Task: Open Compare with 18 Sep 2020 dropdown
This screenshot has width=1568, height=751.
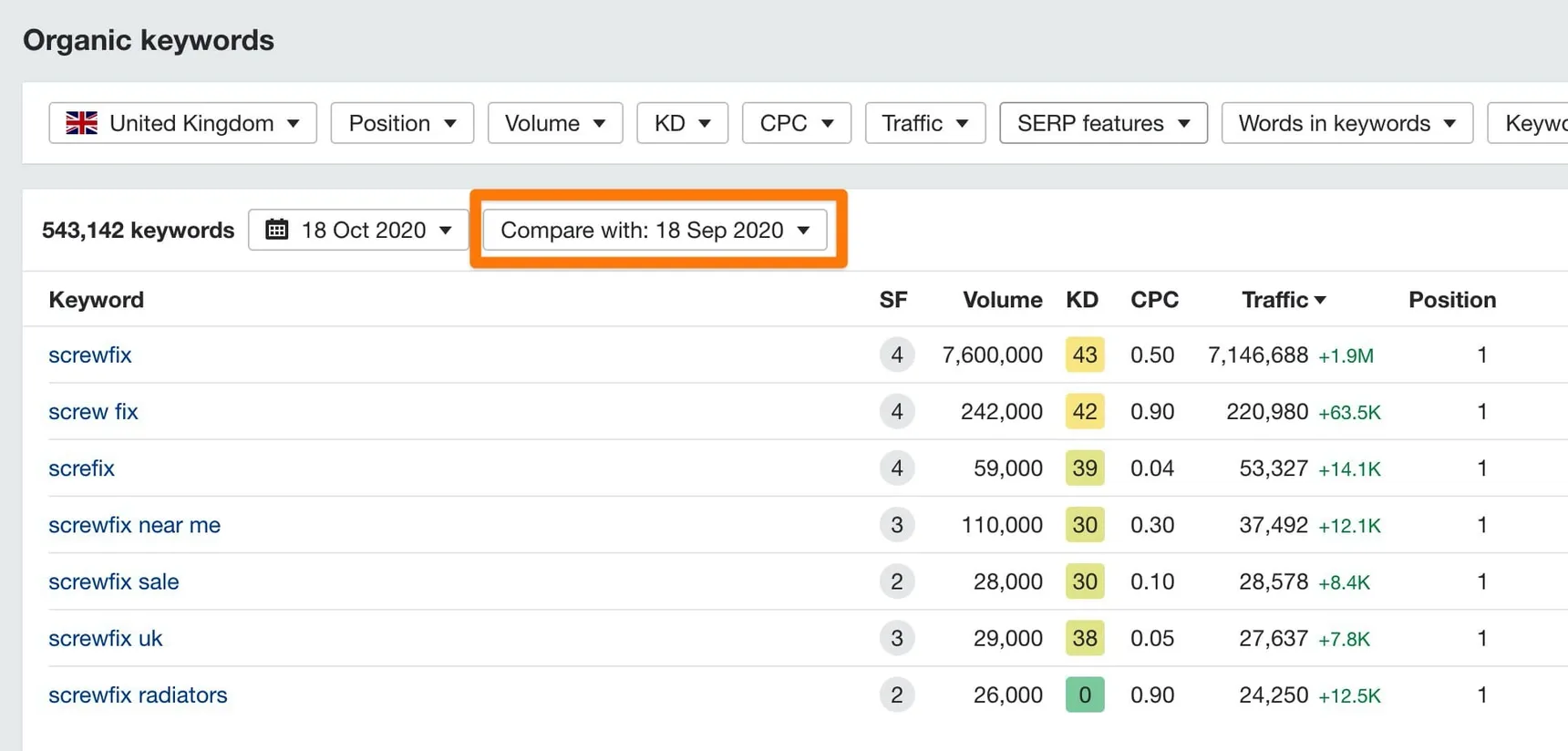Action: point(655,230)
